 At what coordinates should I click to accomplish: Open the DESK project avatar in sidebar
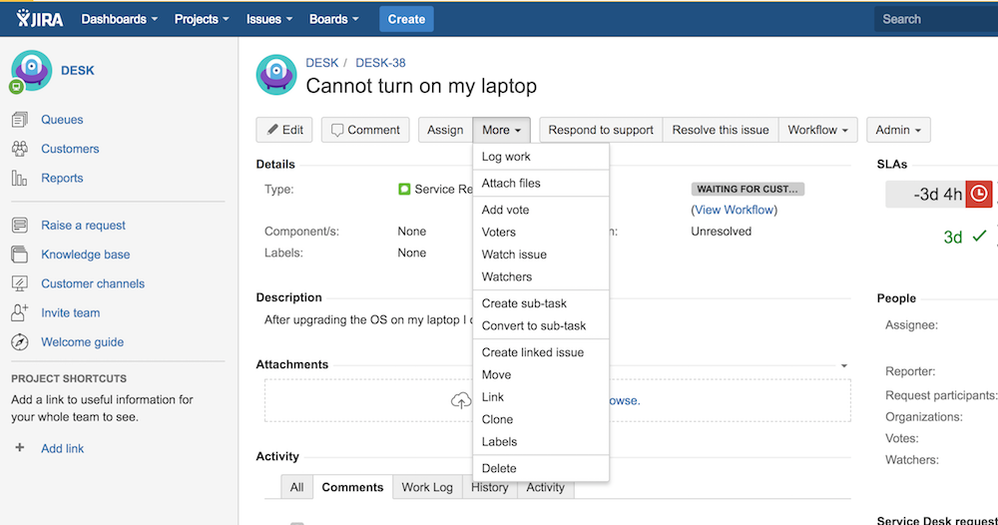(31, 71)
